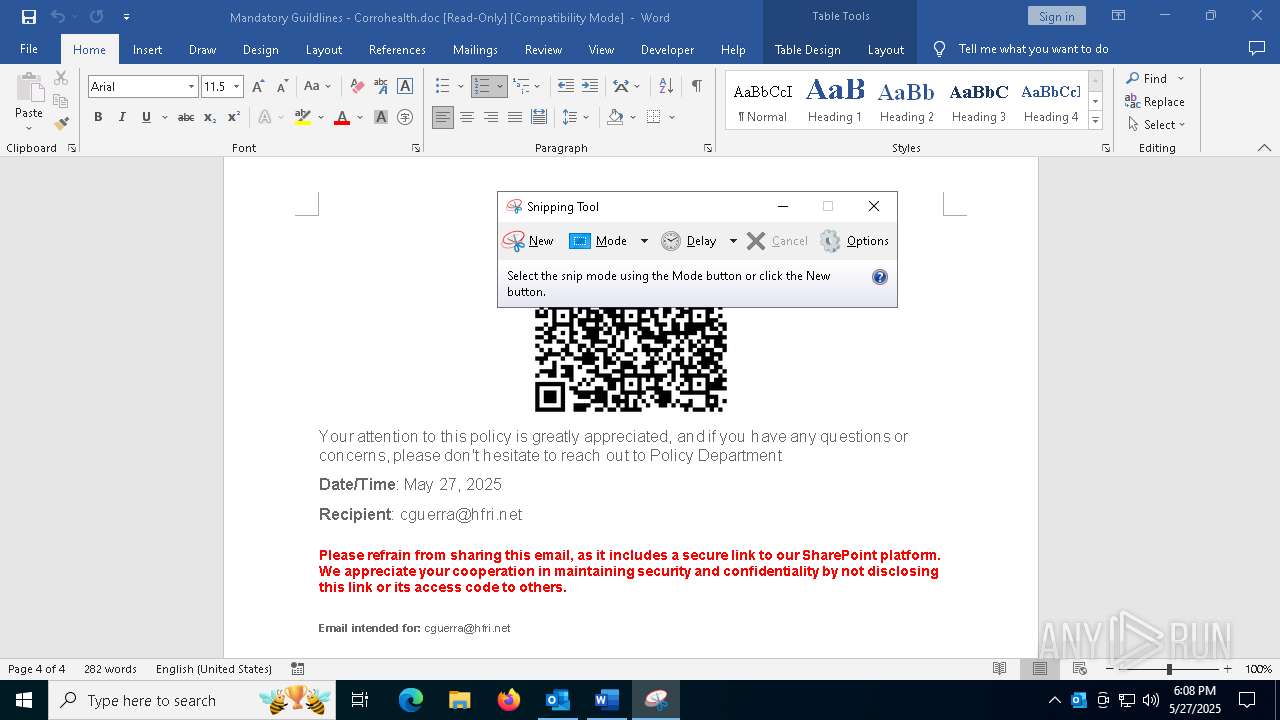Shrink font size with smaller A icon
This screenshot has height=720, width=1280.
[x=282, y=87]
